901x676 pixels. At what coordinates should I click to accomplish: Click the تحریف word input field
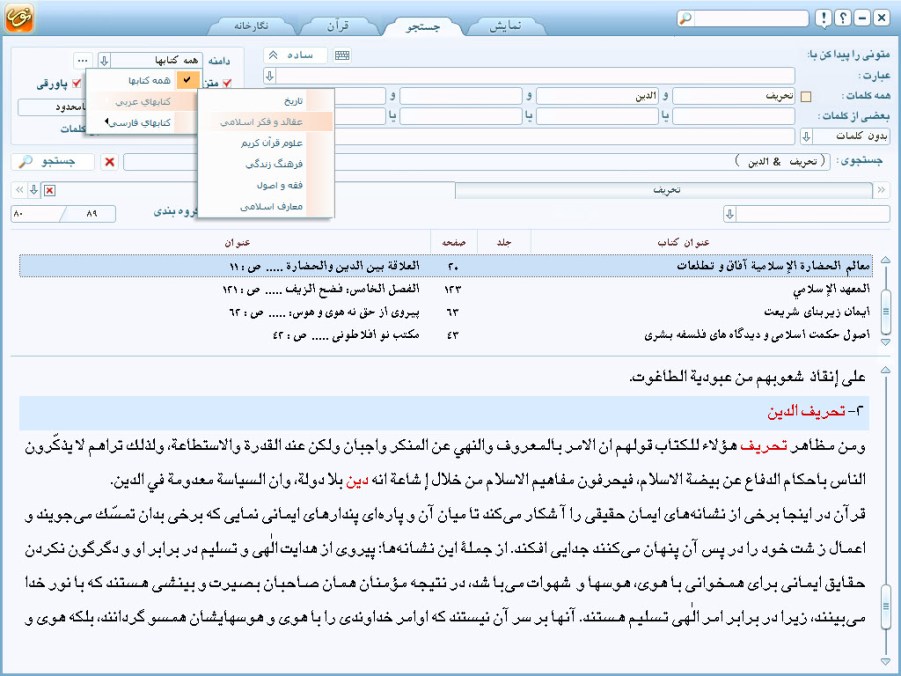(734, 96)
